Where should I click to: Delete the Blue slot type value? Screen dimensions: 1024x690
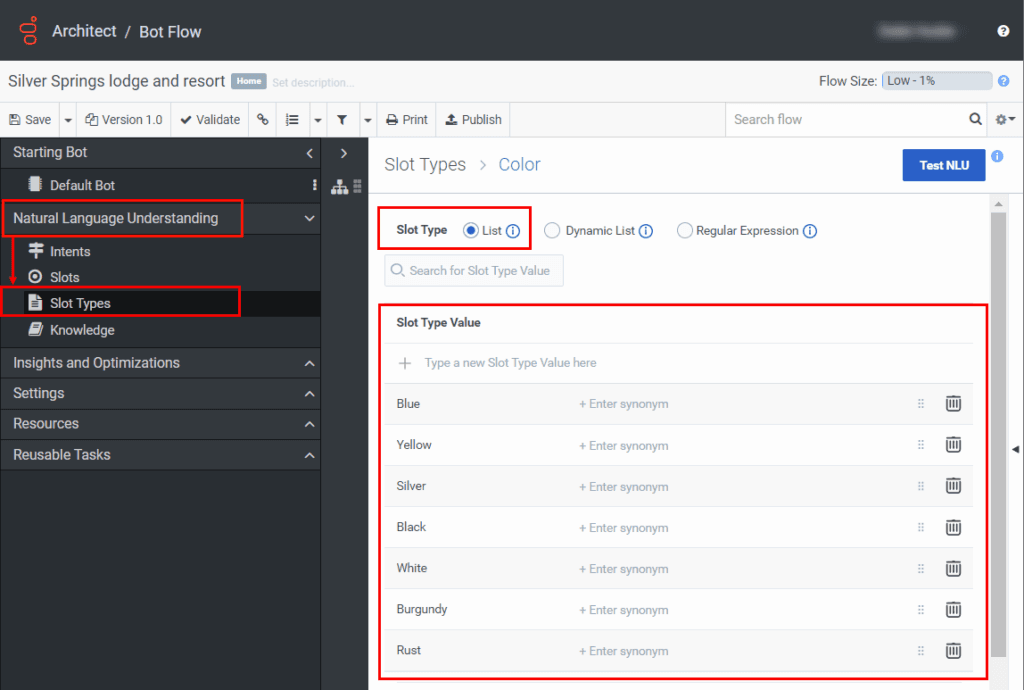953,404
